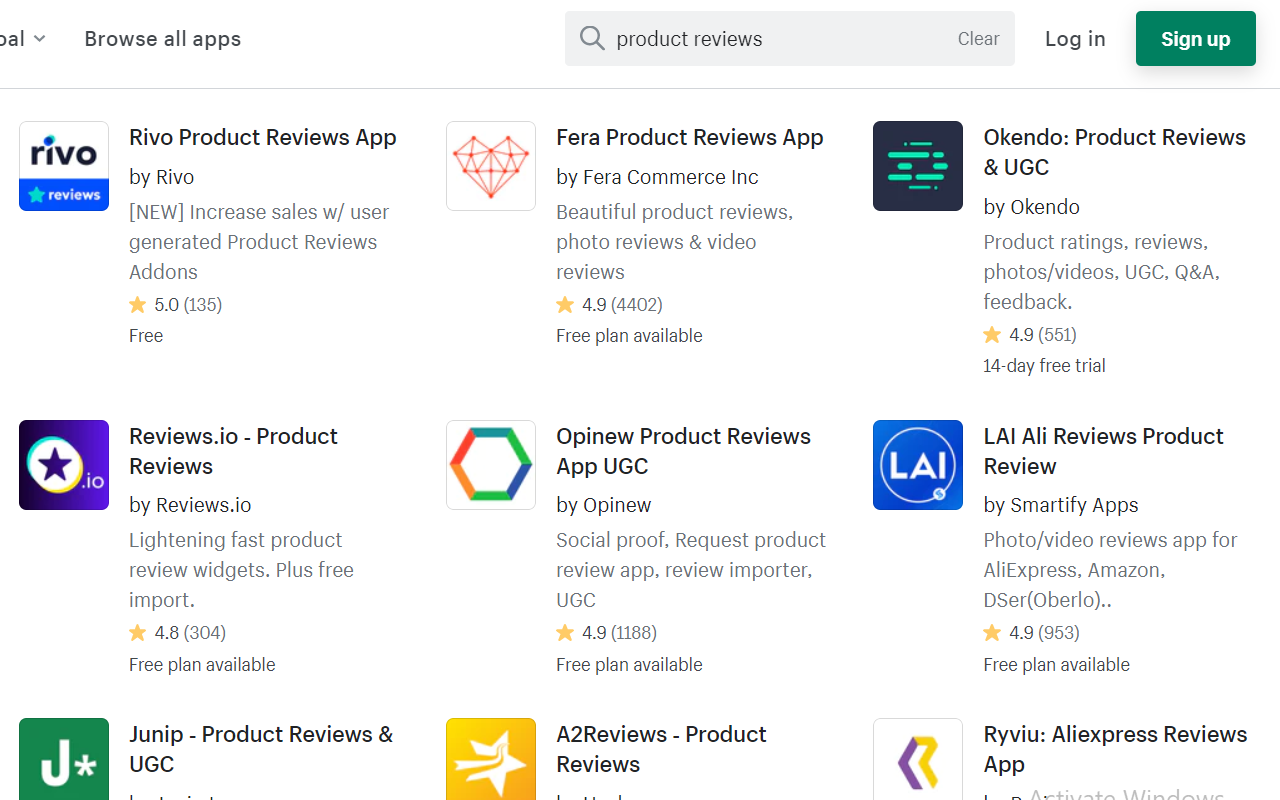Select the Fera heart-network logo
Image resolution: width=1280 pixels, height=800 pixels.
click(490, 166)
